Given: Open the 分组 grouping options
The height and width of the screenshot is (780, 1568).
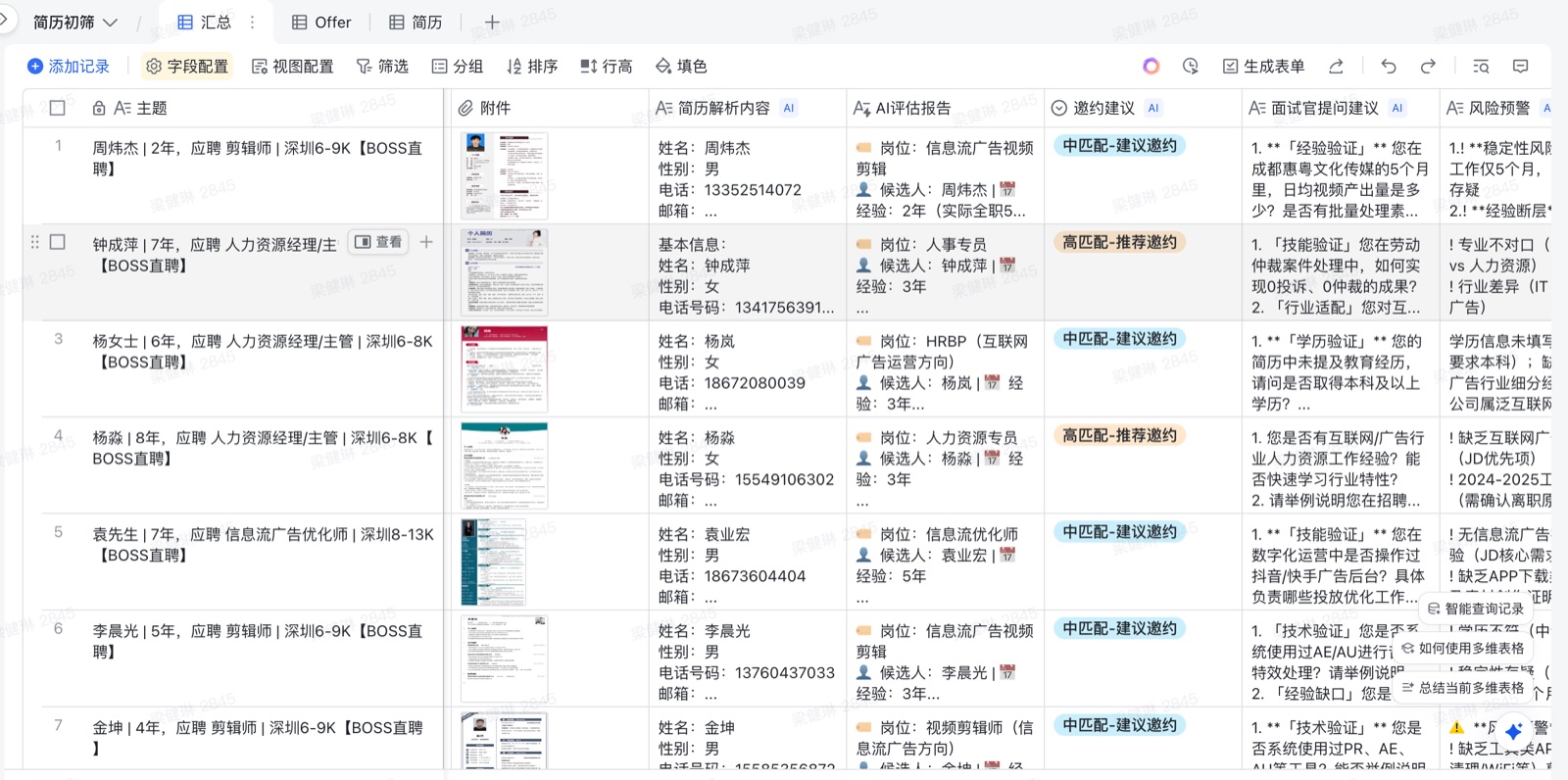Looking at the screenshot, I should tap(458, 66).
